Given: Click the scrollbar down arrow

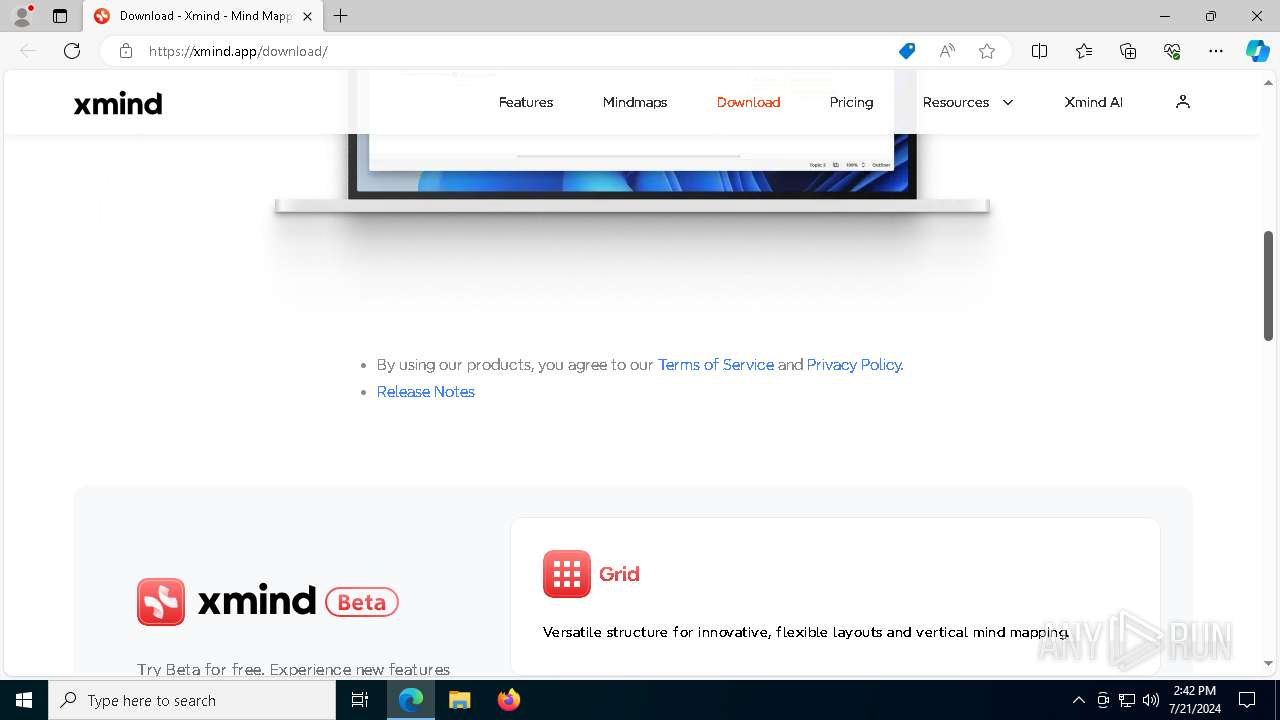Looking at the screenshot, I should pos(1268,663).
